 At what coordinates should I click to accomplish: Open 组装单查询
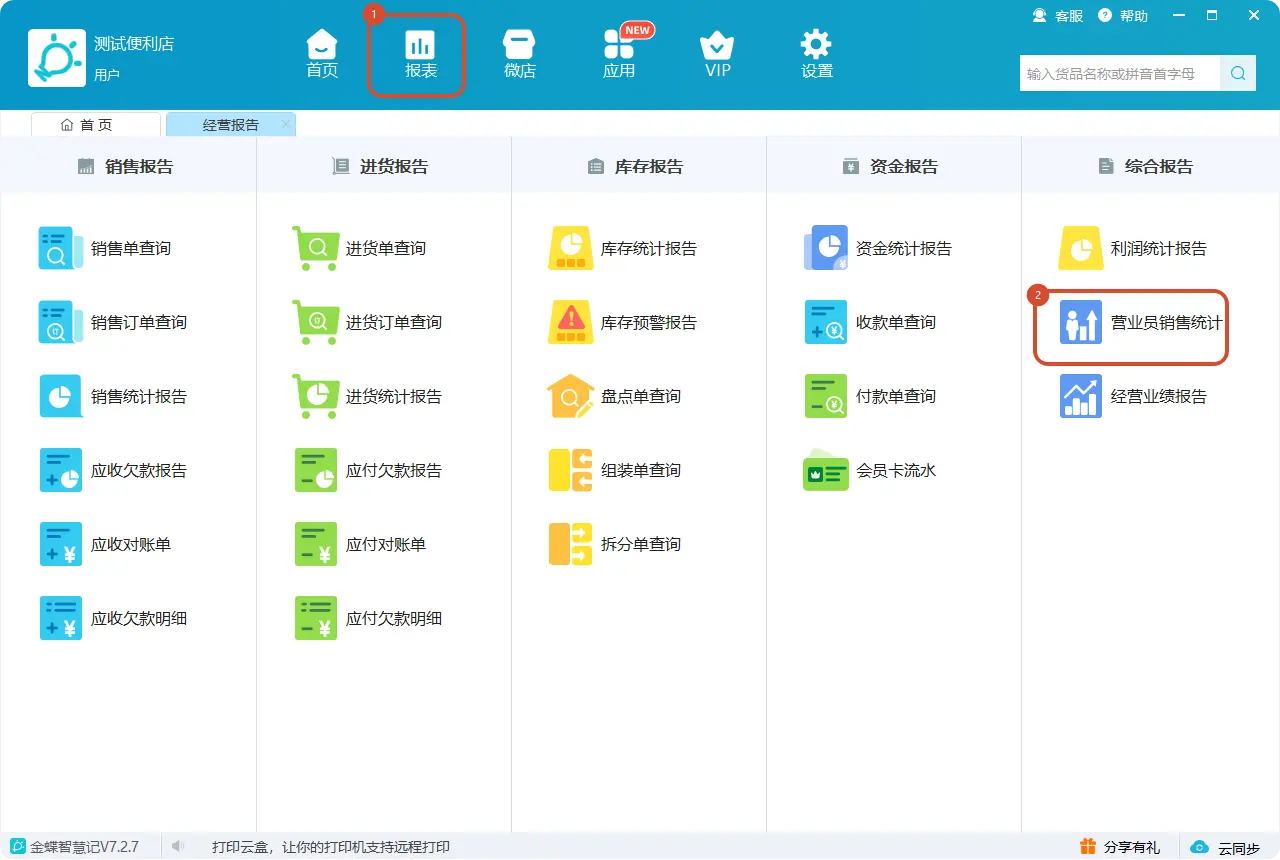pyautogui.click(x=614, y=470)
